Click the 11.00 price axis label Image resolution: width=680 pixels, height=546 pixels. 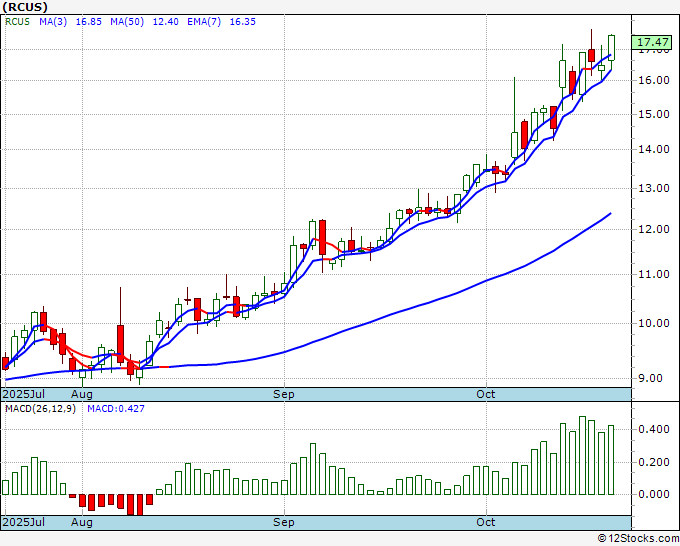click(654, 274)
